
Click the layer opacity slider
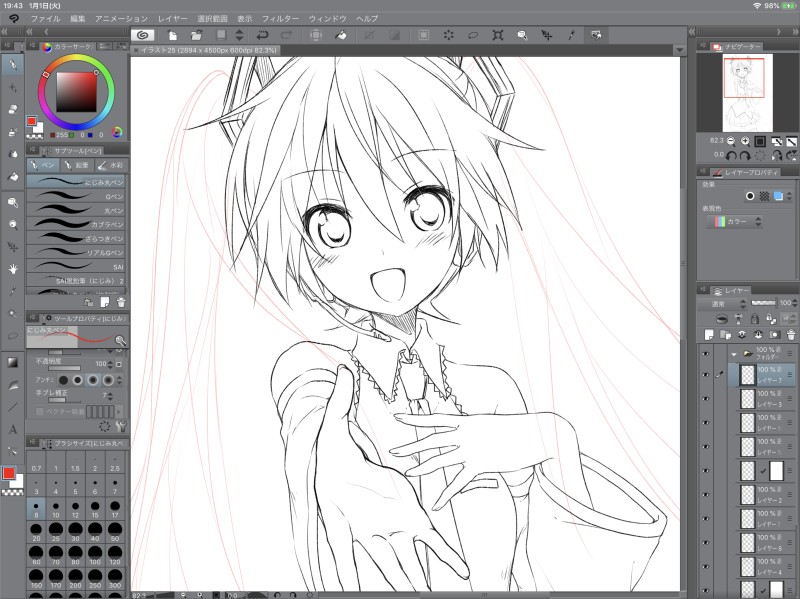[x=764, y=303]
